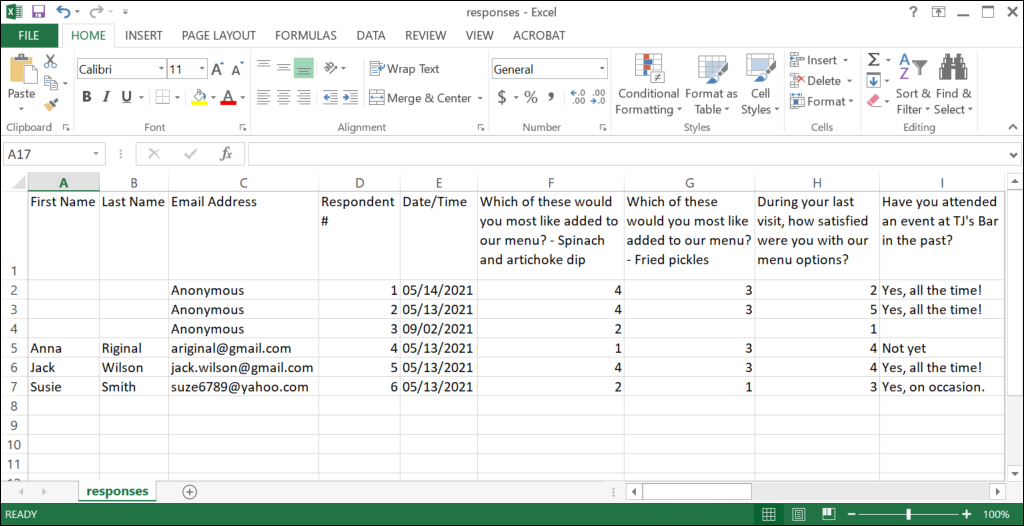Decrease font size with smaller A icon
1024x526 pixels.
pos(237,69)
